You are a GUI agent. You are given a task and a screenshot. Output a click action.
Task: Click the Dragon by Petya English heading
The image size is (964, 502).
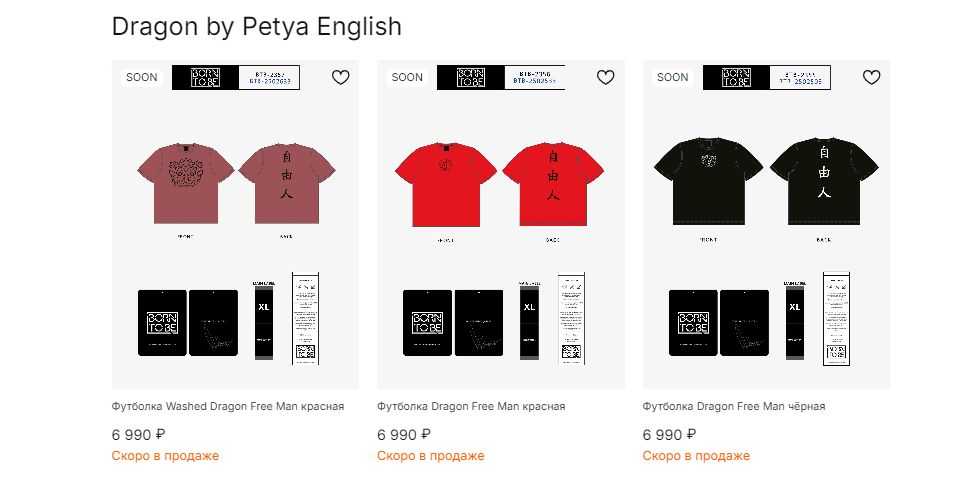(x=256, y=27)
